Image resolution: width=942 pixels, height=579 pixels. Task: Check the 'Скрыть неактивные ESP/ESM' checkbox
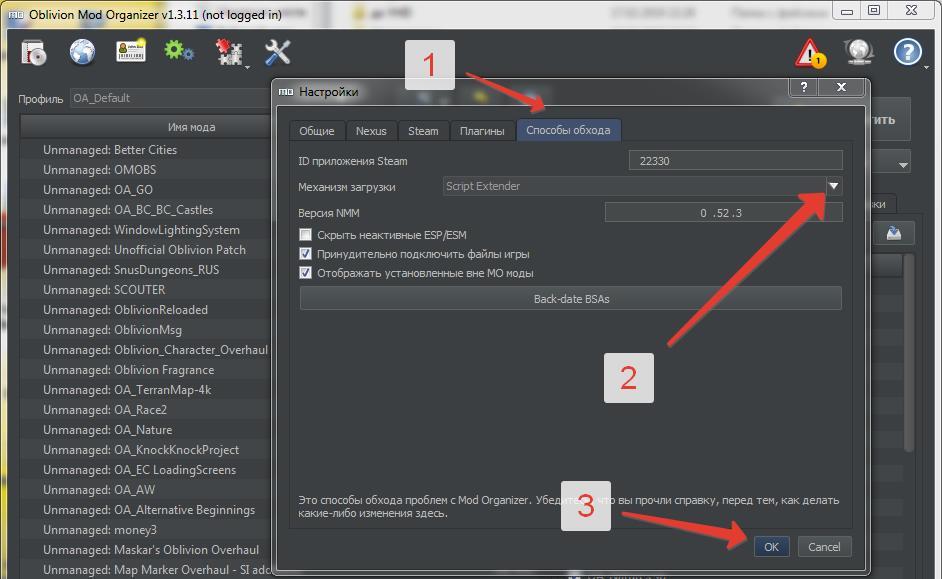pos(306,235)
